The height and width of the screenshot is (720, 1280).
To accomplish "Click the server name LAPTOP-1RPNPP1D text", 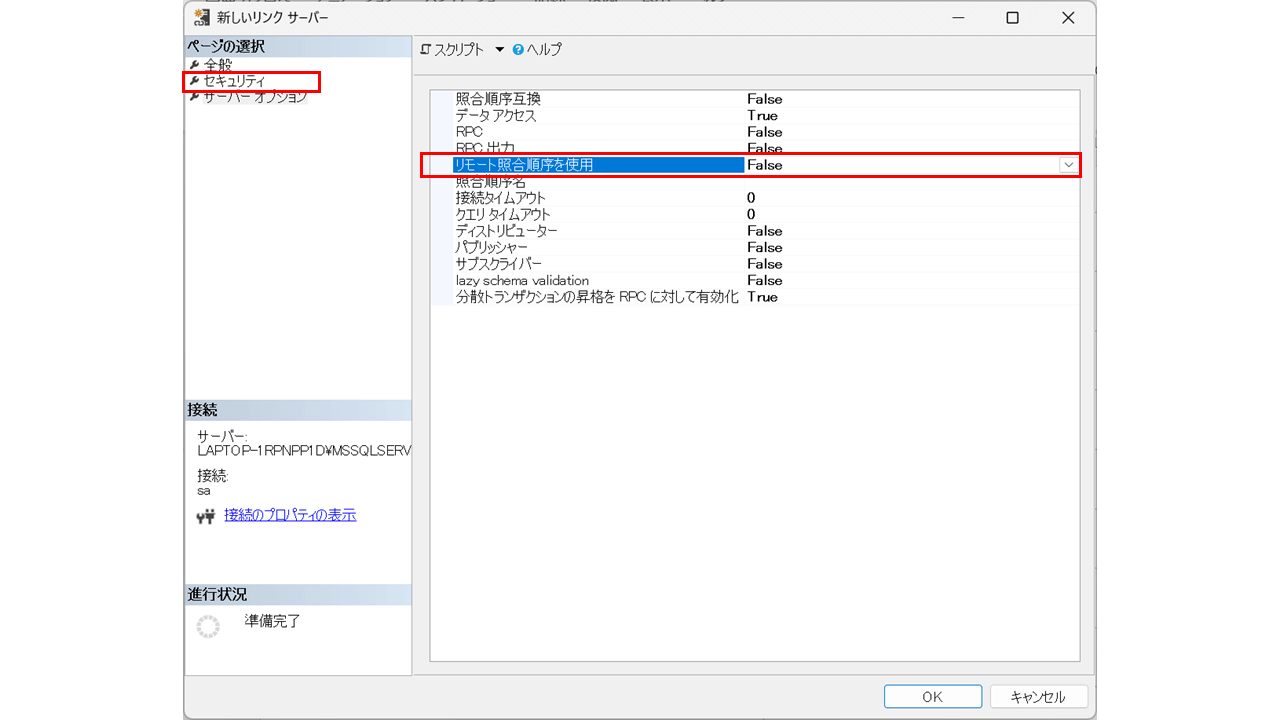I will click(x=304, y=450).
